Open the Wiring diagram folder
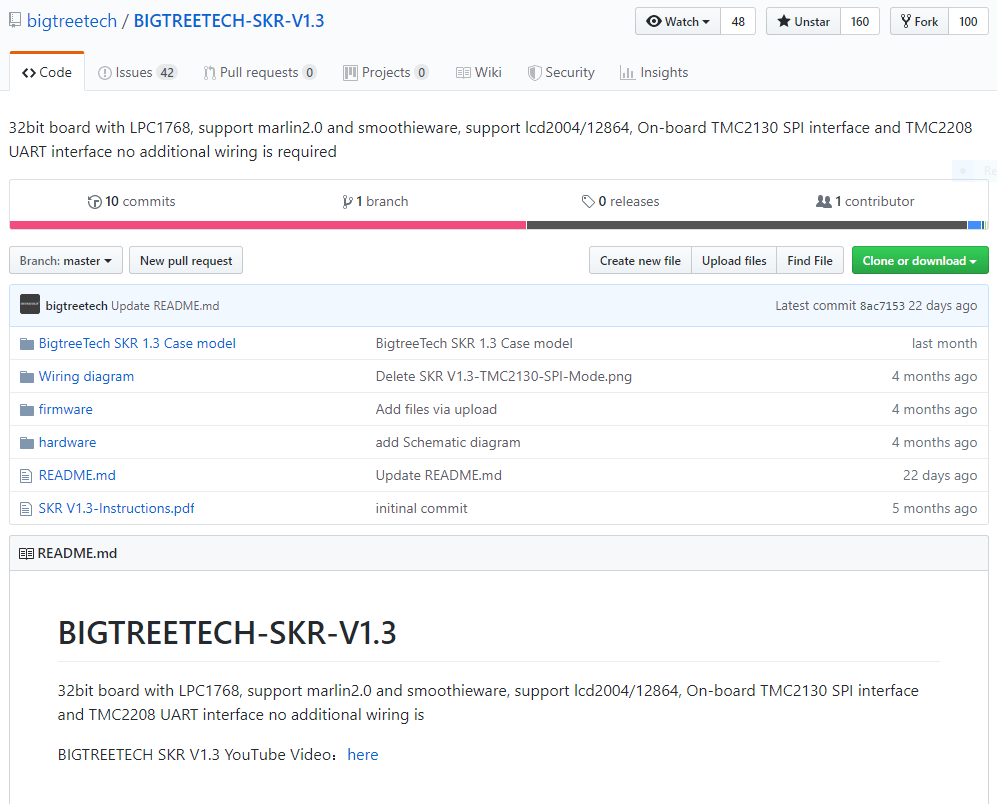 click(x=86, y=377)
